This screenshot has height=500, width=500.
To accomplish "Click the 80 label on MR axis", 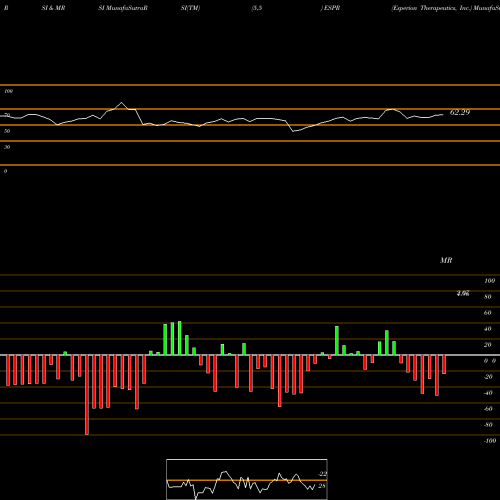I will (488, 297).
